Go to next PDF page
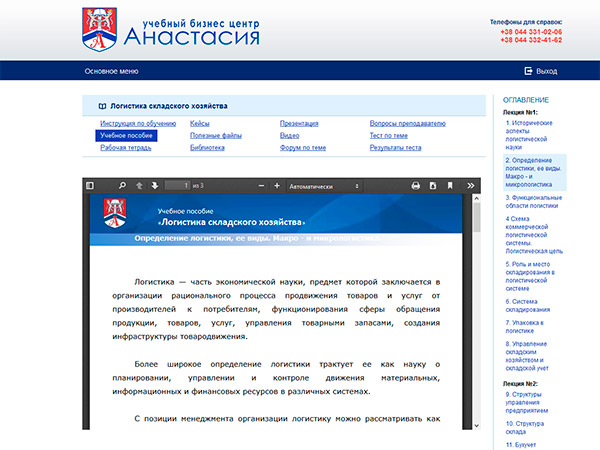Screen dimensions: 600x450 [x=155, y=186]
